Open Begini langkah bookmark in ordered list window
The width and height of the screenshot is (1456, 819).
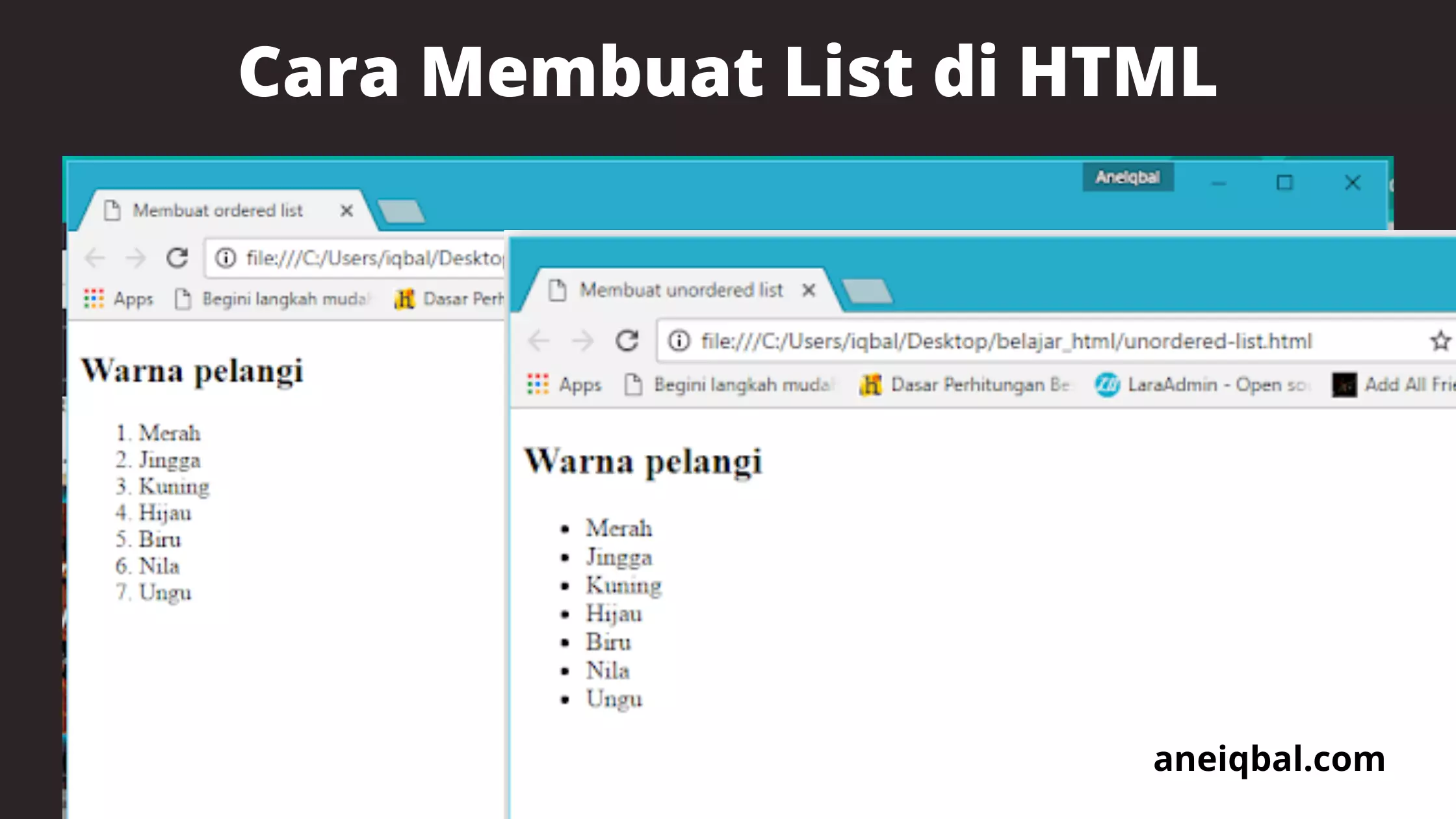pos(272,299)
